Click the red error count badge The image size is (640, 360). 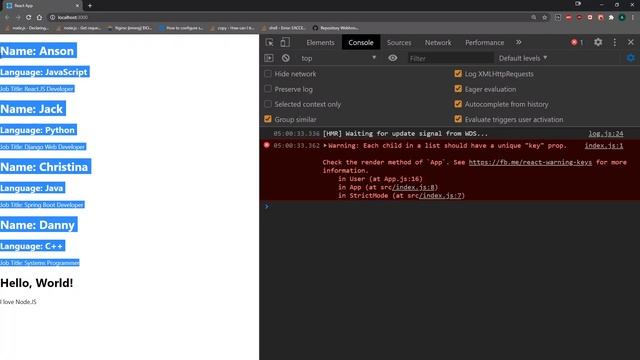click(x=577, y=42)
